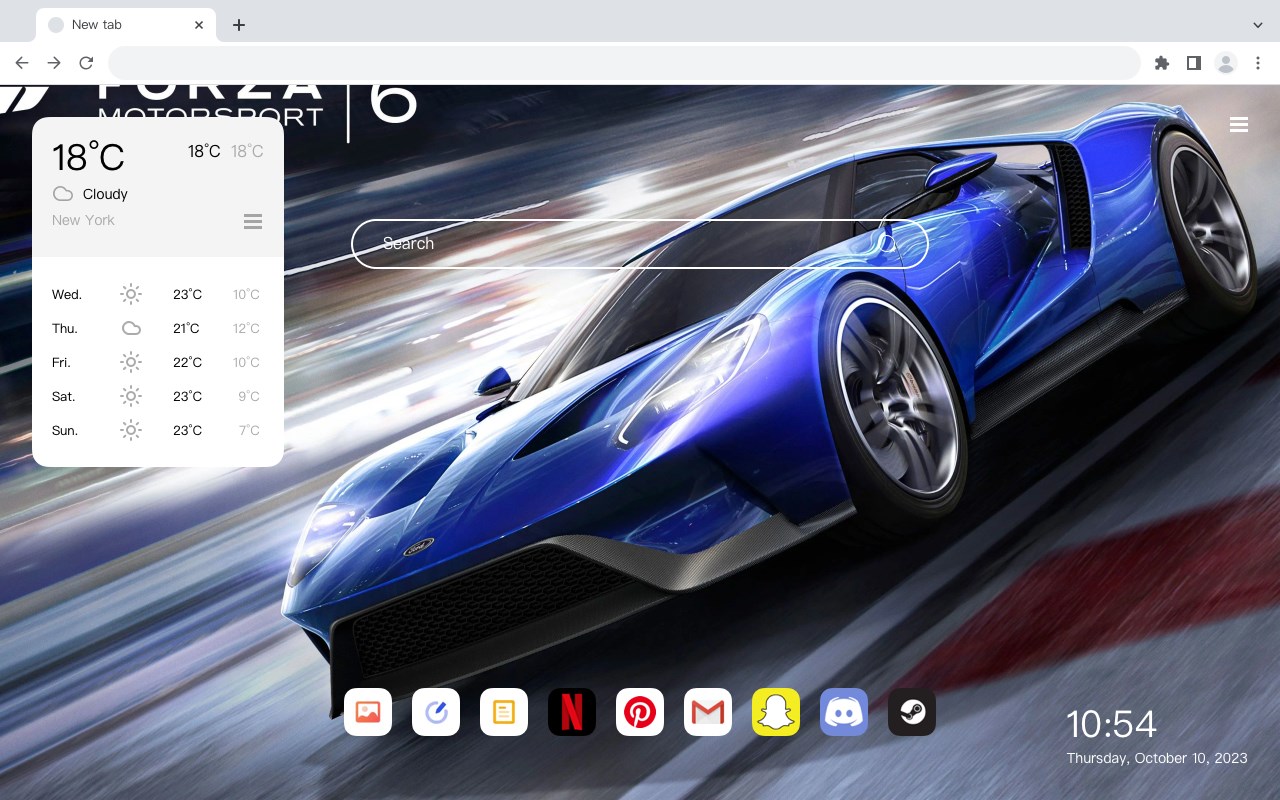Open the blue checkmark tasks shortcut

coord(436,712)
